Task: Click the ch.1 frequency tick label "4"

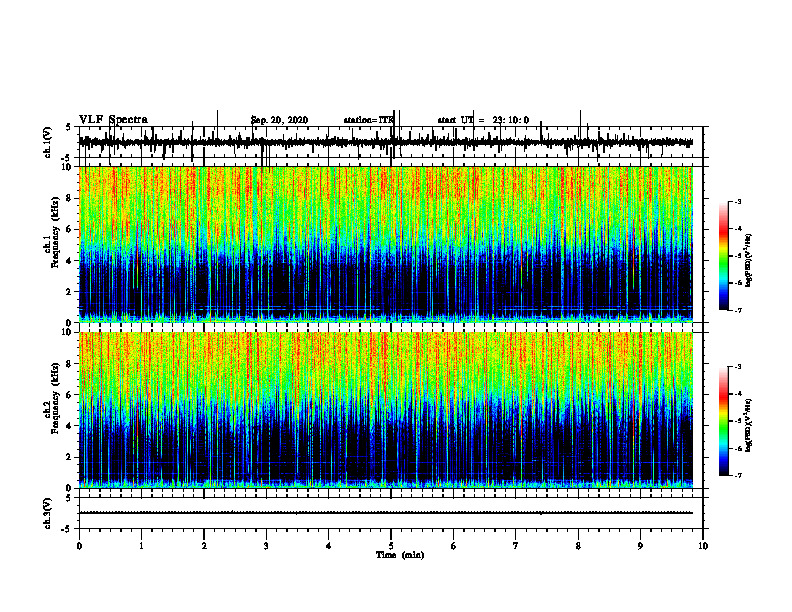Action: (70, 261)
